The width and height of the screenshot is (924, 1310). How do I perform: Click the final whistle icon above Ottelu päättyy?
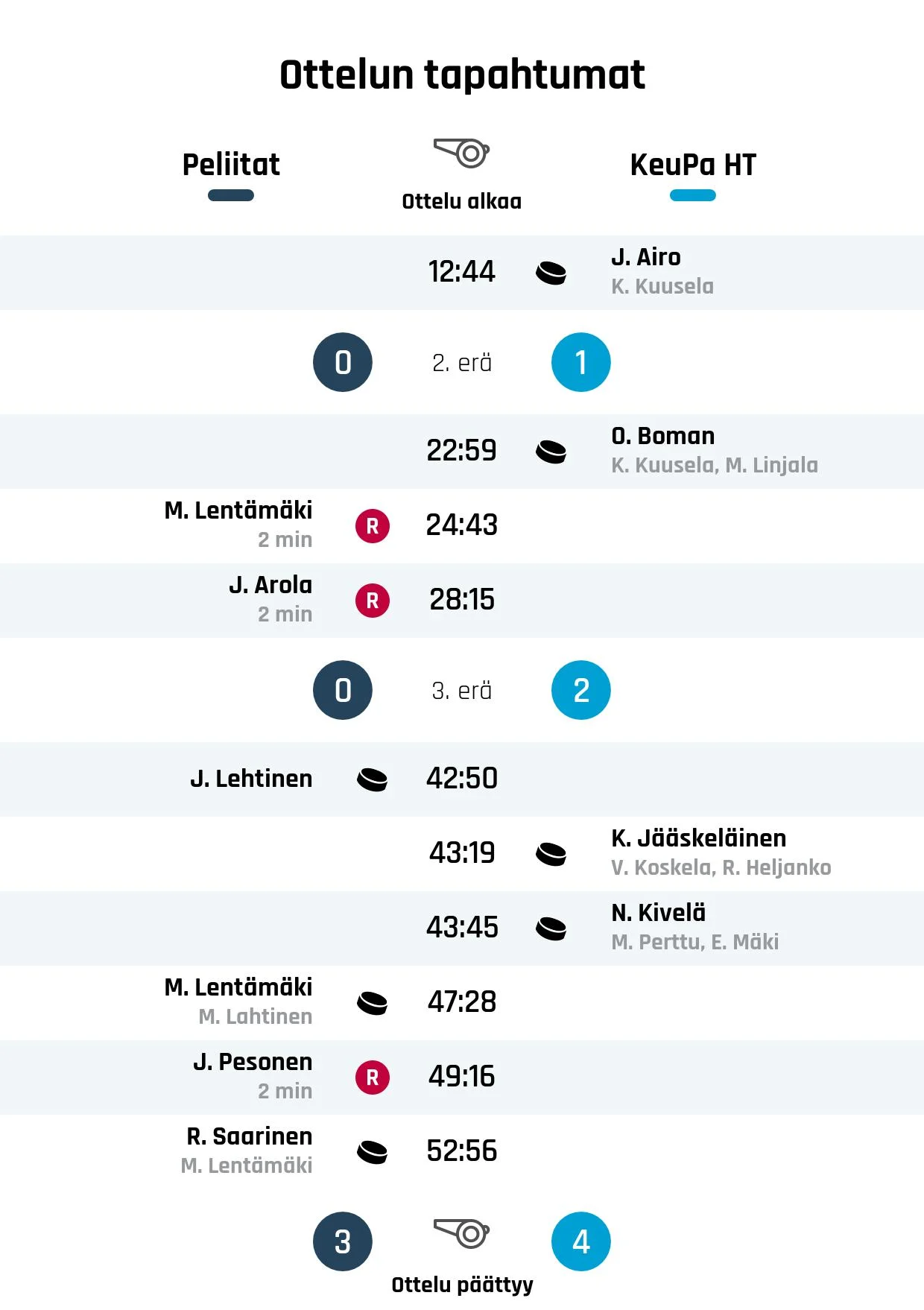pyautogui.click(x=461, y=1233)
